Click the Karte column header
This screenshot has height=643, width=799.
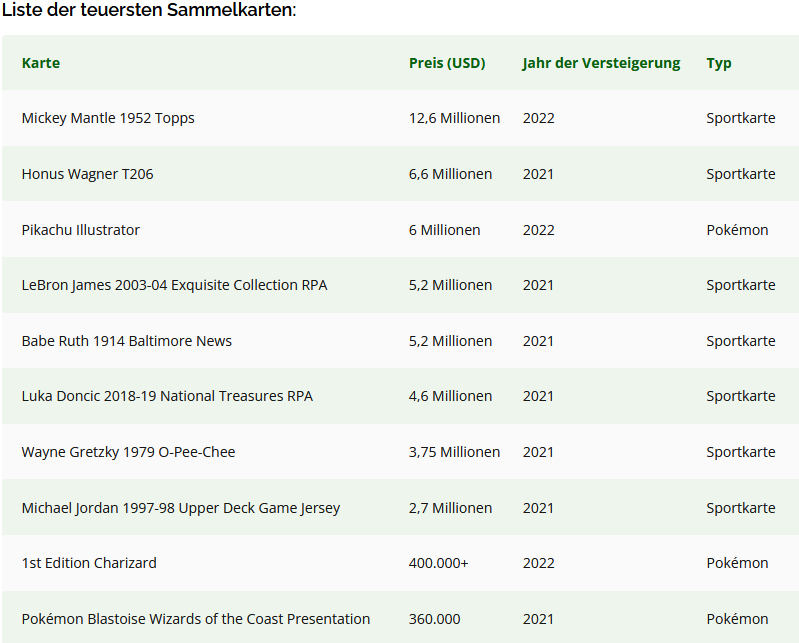(41, 63)
